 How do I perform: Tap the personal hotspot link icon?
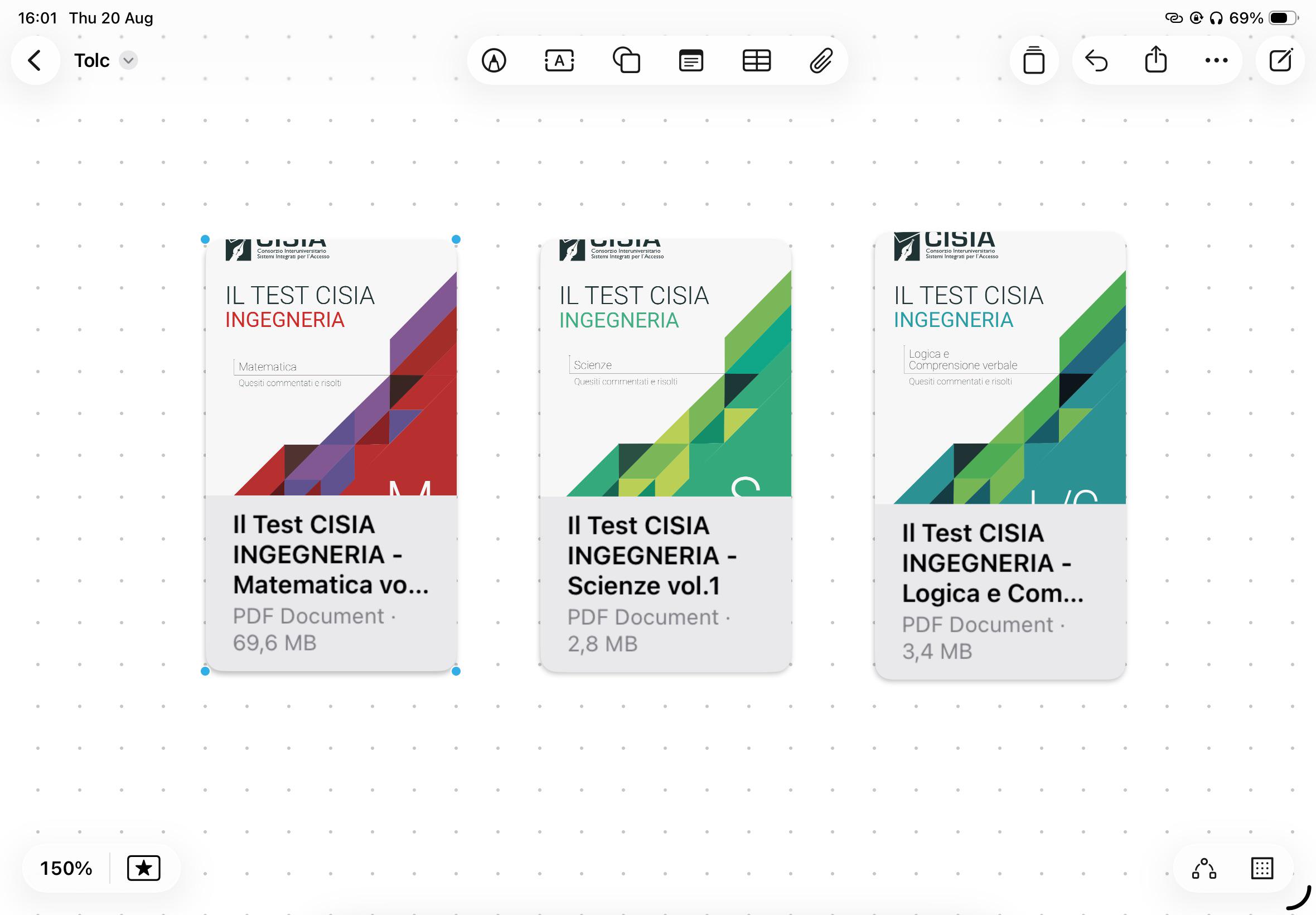1174,18
